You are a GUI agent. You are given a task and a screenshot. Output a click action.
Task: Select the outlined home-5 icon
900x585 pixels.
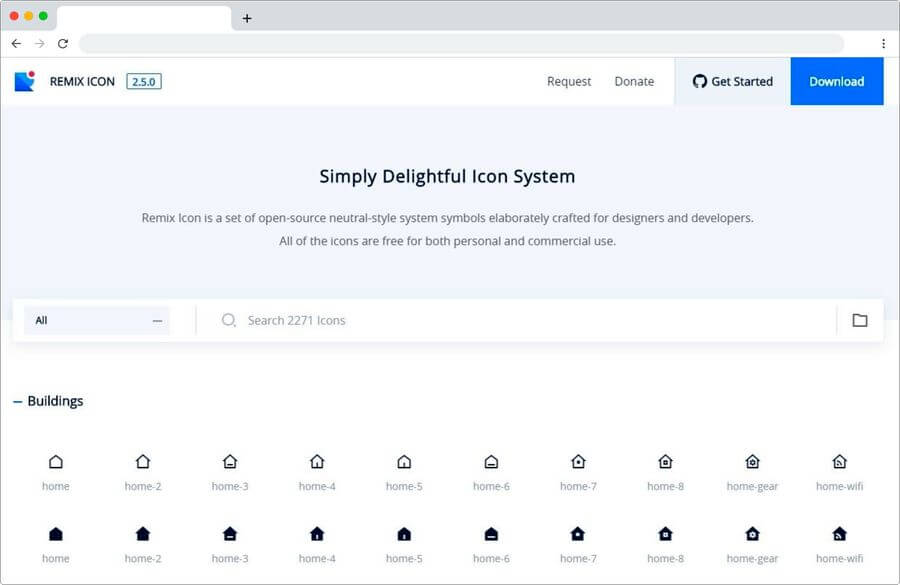tap(404, 462)
